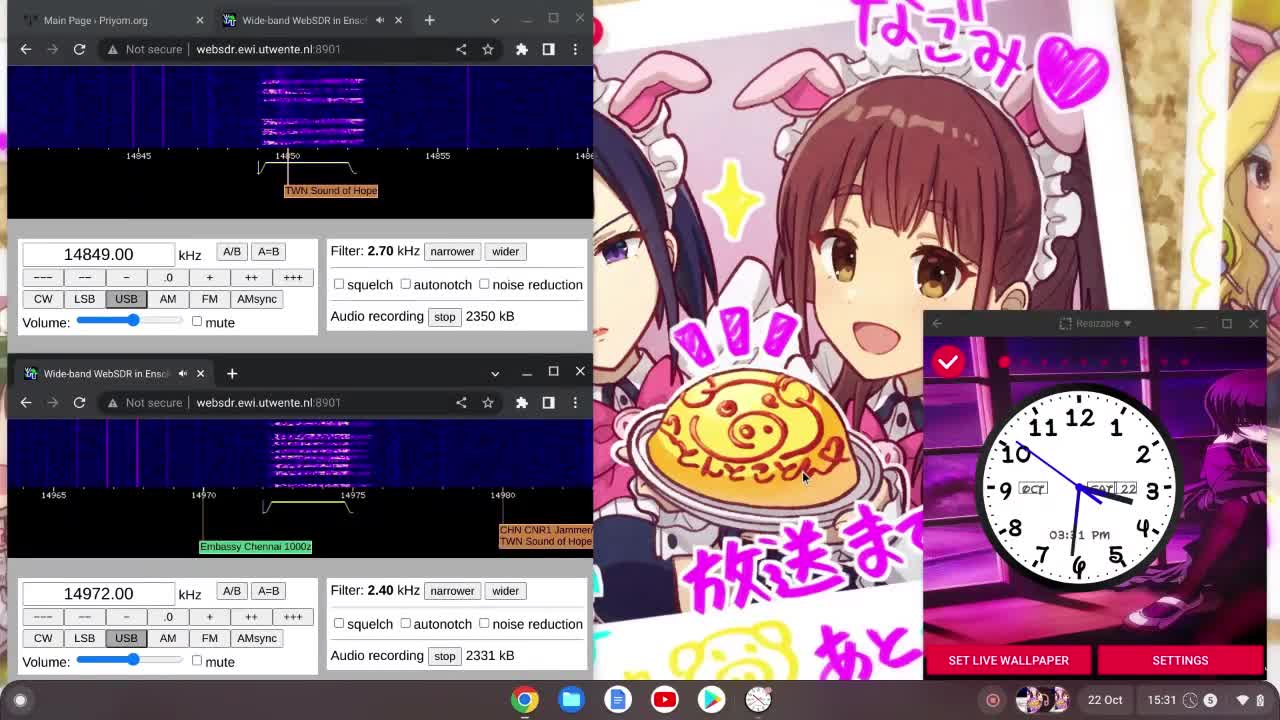Enable squelch in top WebSDR
Screen dimensions: 1280x720
[x=339, y=284]
